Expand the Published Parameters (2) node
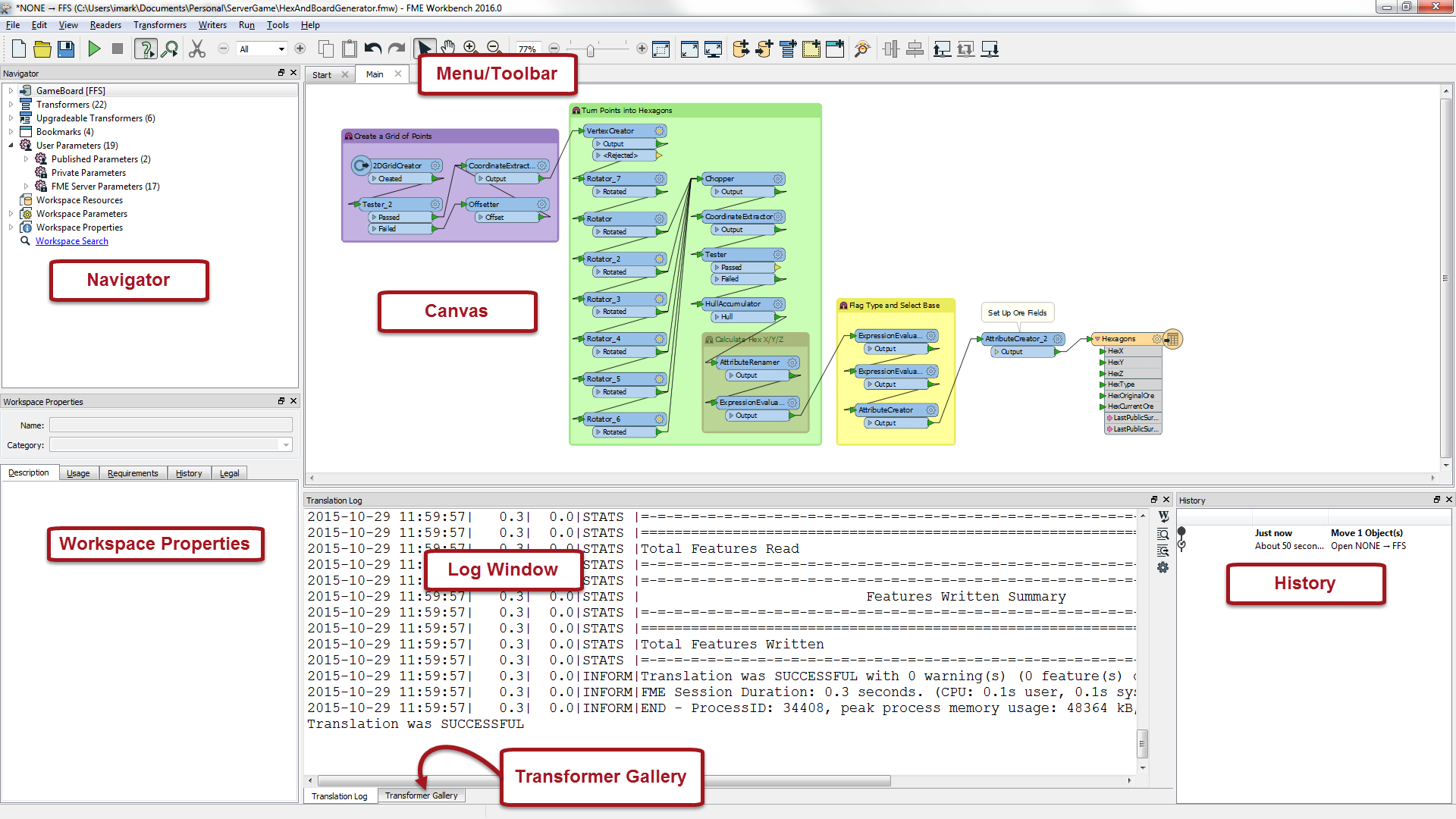 coord(26,159)
